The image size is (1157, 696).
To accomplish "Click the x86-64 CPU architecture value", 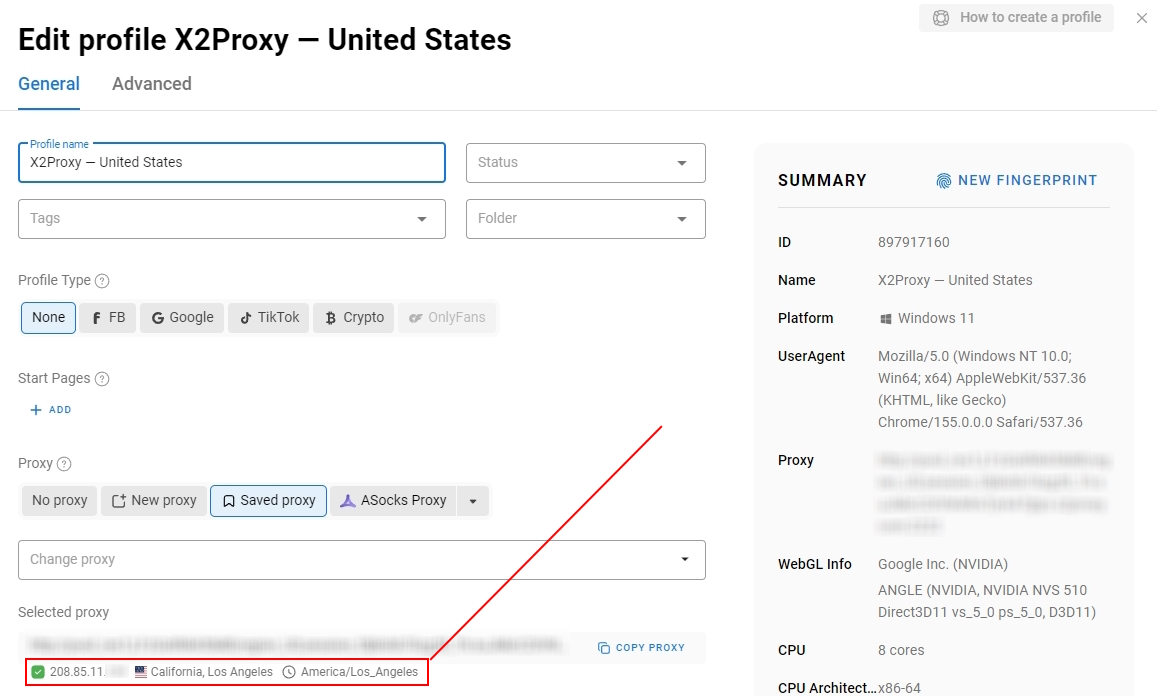I will [x=899, y=688].
